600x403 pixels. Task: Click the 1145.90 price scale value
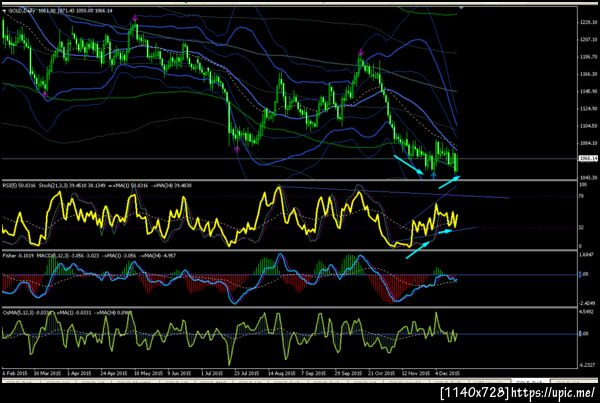pos(589,91)
